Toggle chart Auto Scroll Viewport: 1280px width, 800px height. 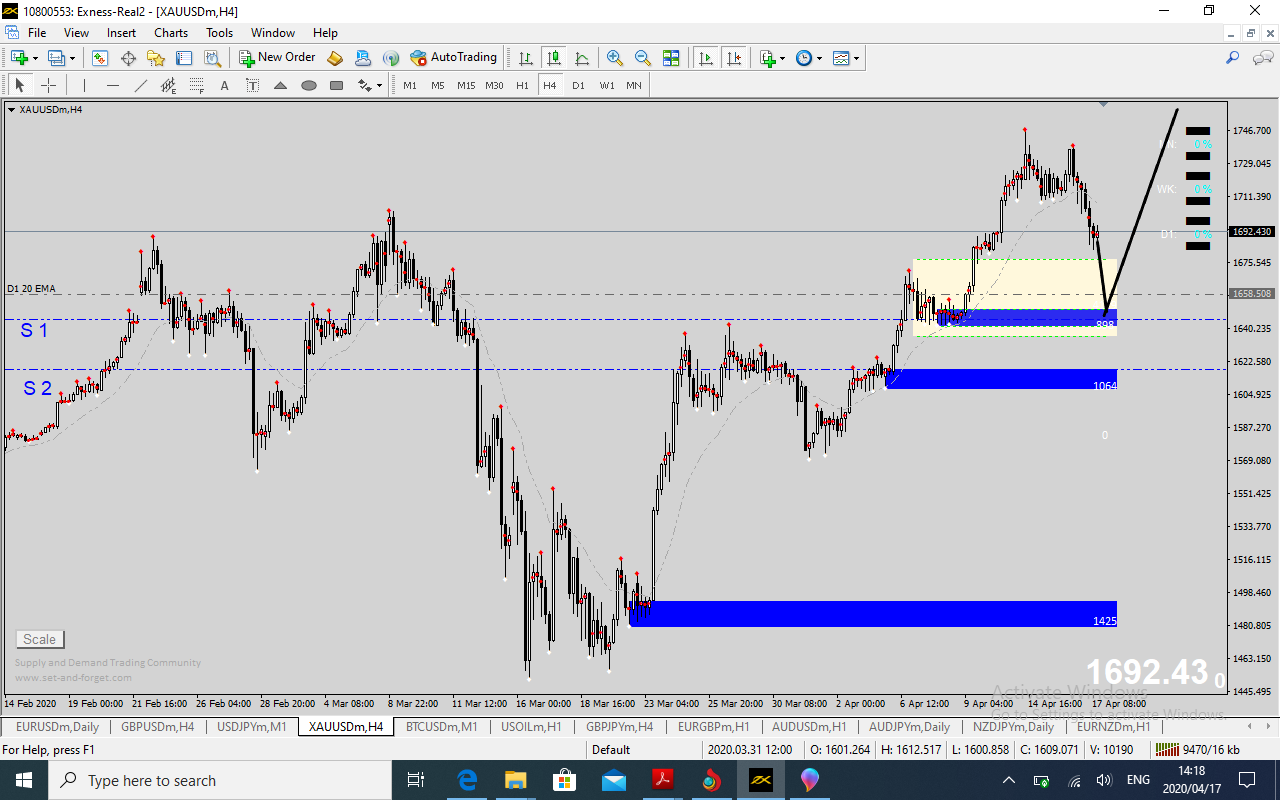(706, 58)
